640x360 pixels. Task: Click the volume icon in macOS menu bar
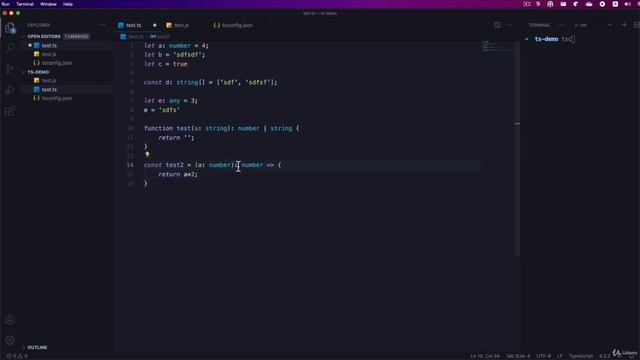click(627, 4)
